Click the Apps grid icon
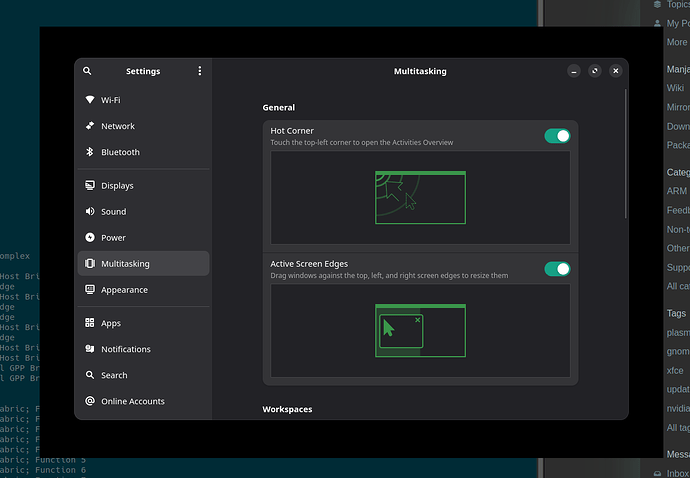 click(x=90, y=323)
